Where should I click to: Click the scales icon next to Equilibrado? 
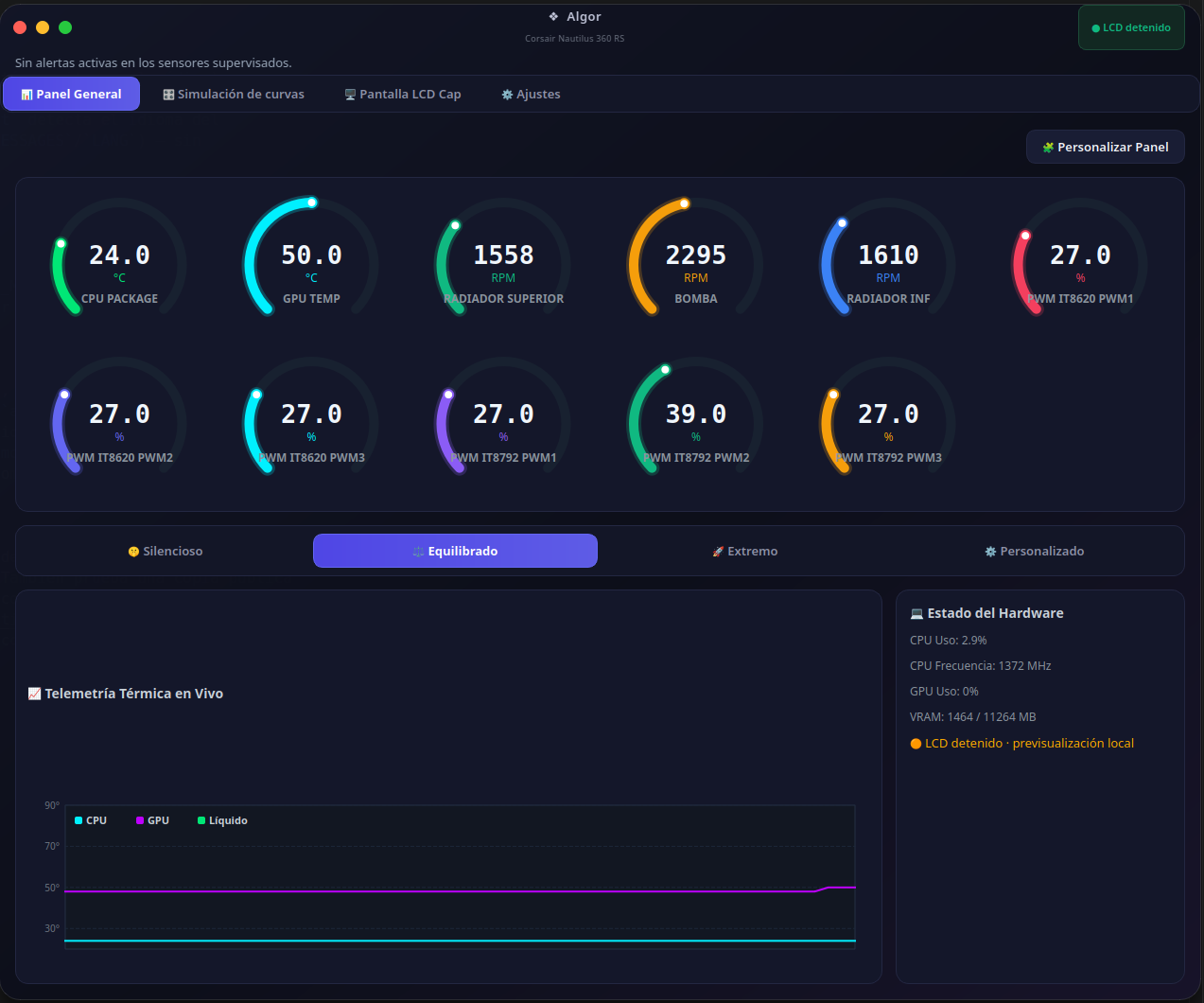coord(418,552)
